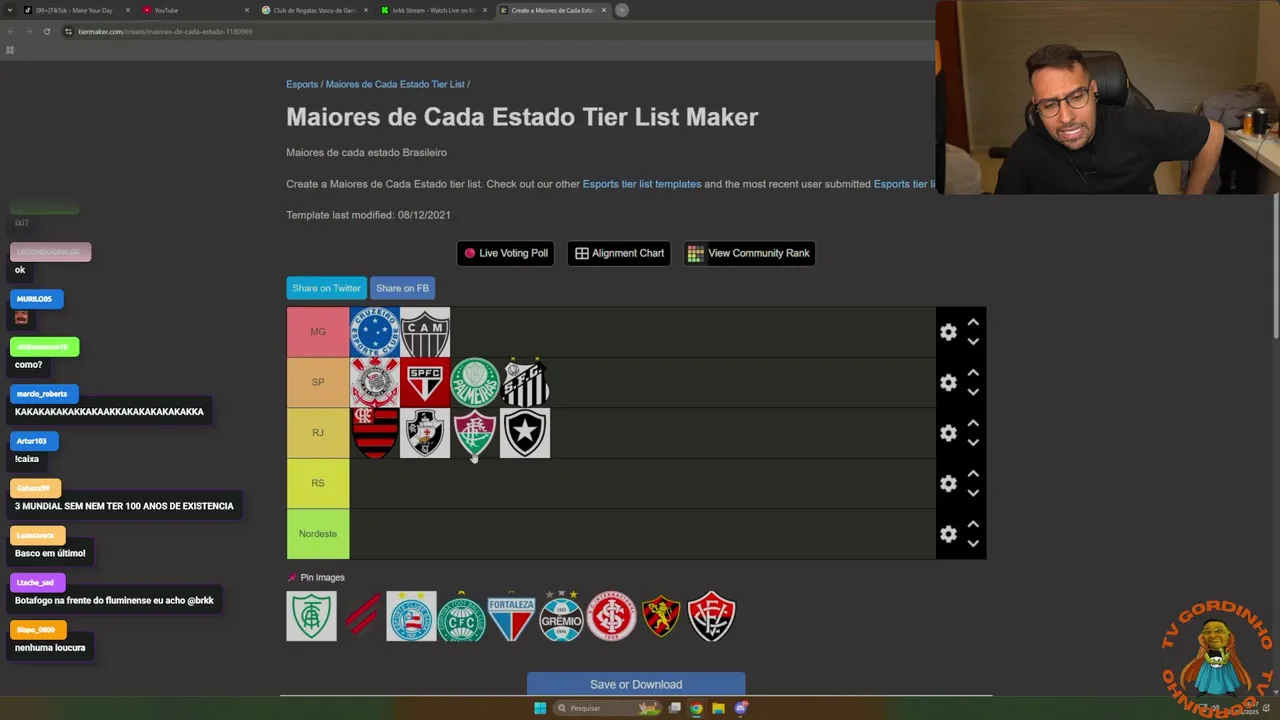Switch to Club de Regatas Vasco tab

coord(313,10)
